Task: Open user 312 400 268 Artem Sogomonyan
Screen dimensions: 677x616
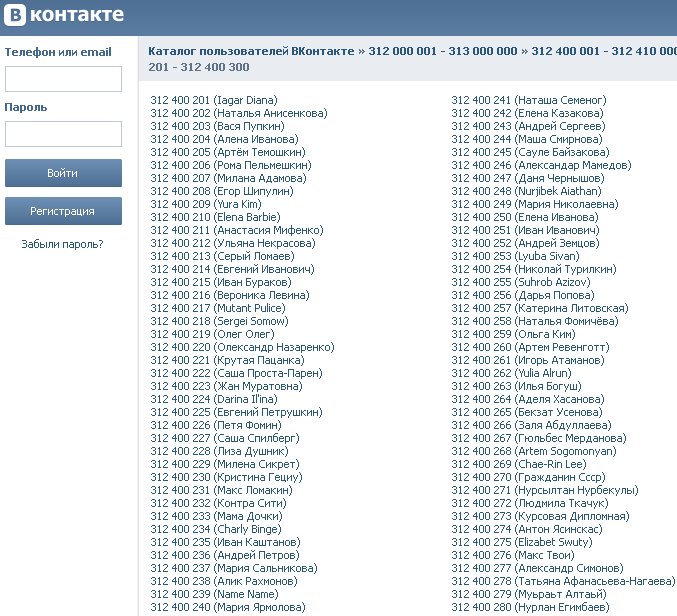Action: coord(534,451)
